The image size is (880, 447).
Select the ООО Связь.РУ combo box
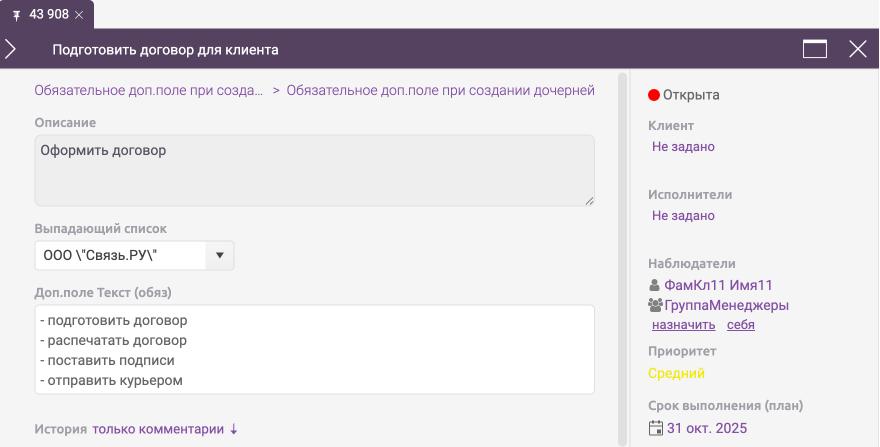click(x=120, y=255)
